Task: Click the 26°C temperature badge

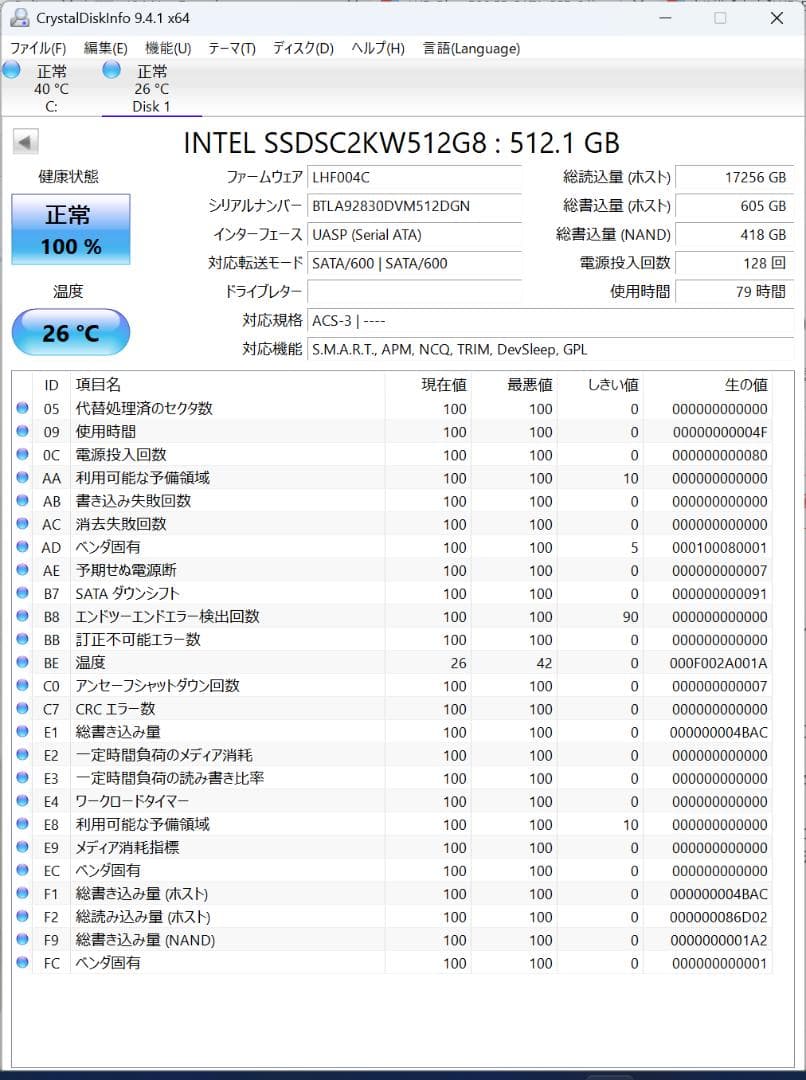Action: click(70, 333)
